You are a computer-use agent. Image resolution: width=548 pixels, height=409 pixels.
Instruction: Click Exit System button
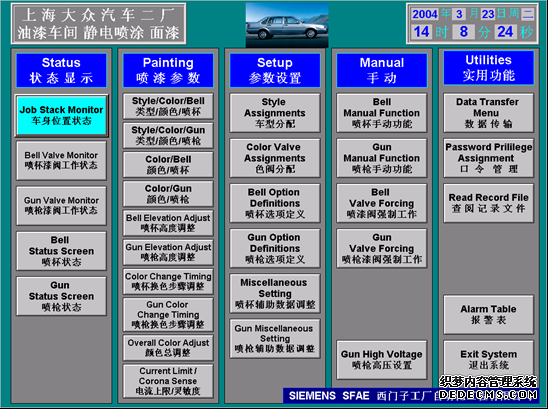(489, 359)
